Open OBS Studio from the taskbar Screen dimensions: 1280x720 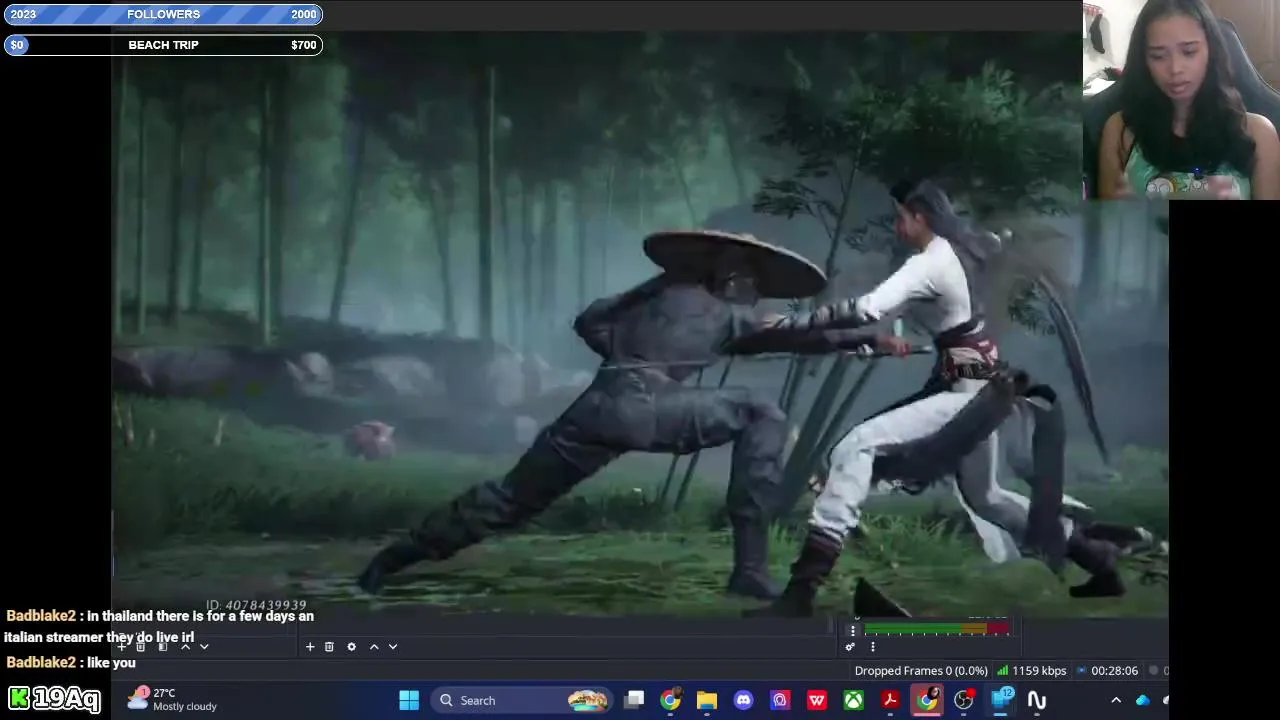click(963, 700)
